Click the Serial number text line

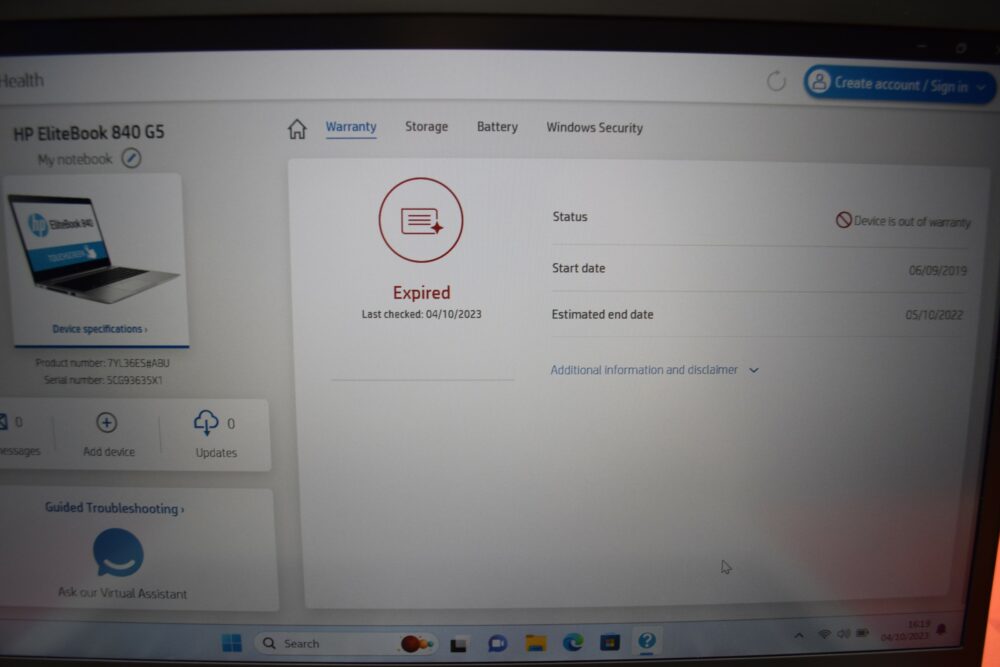tap(103, 380)
